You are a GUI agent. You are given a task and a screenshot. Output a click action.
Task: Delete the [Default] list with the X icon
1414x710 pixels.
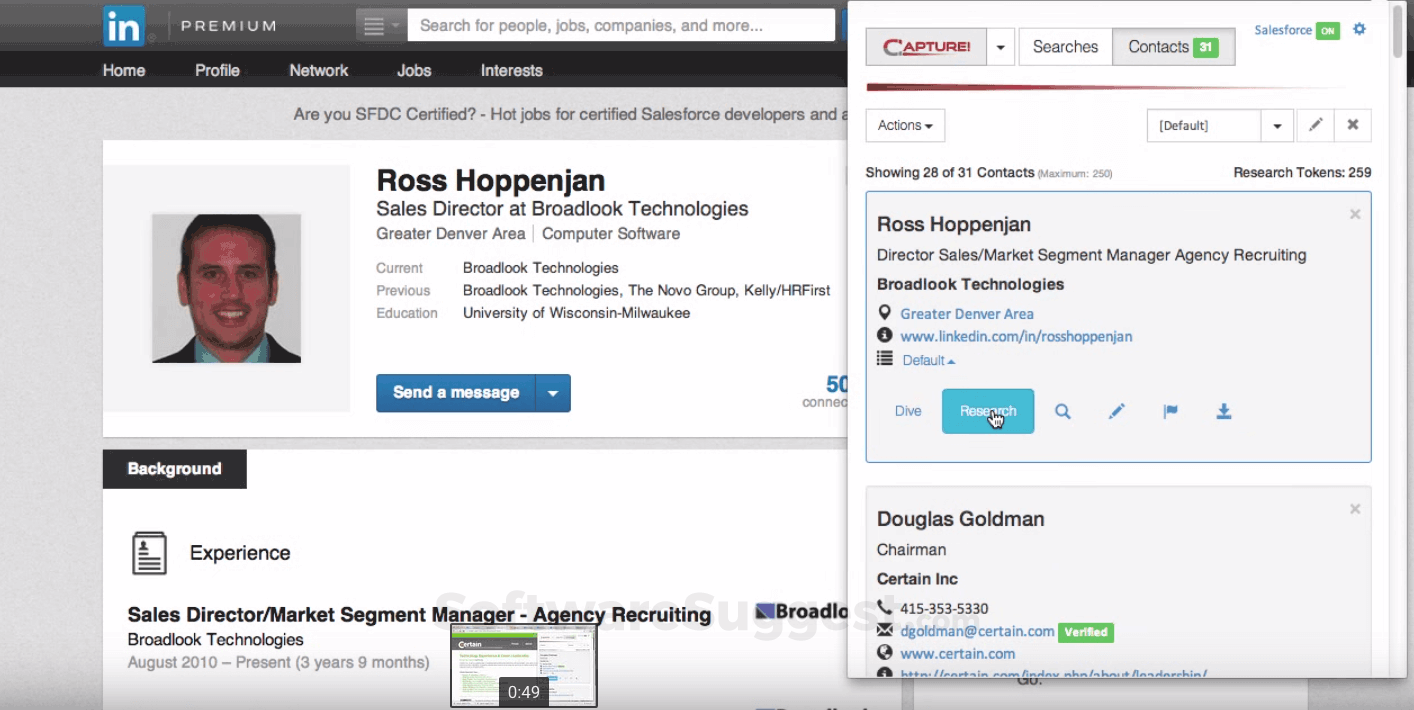coord(1353,125)
